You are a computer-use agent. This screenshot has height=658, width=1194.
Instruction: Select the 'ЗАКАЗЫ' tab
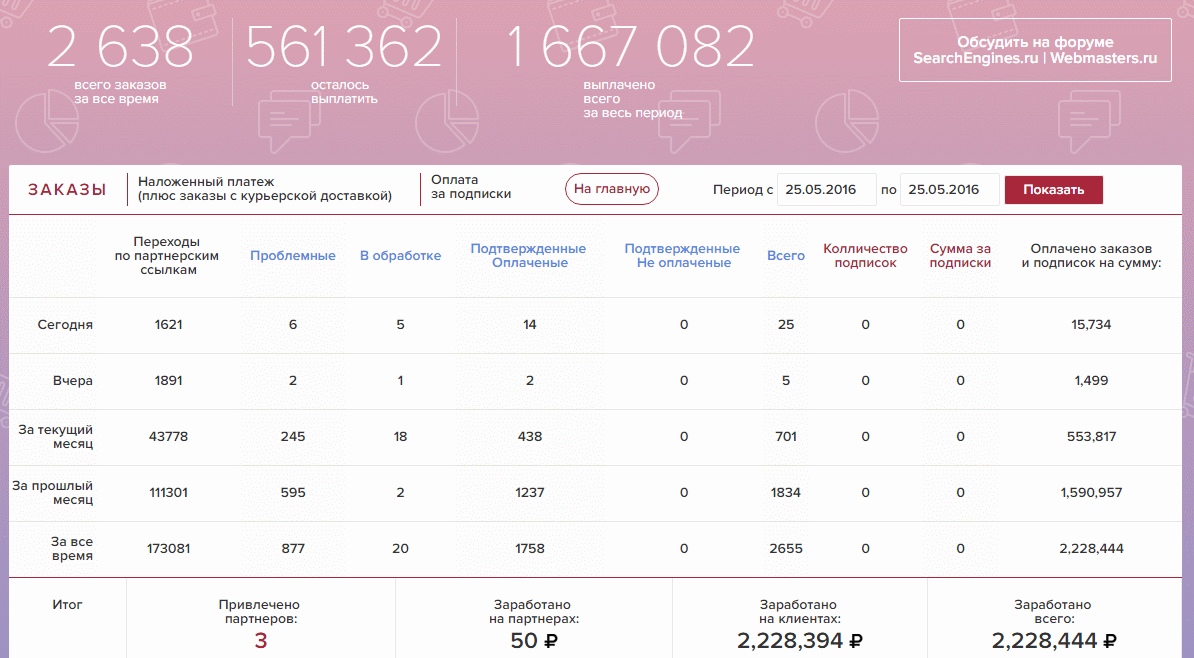67,190
